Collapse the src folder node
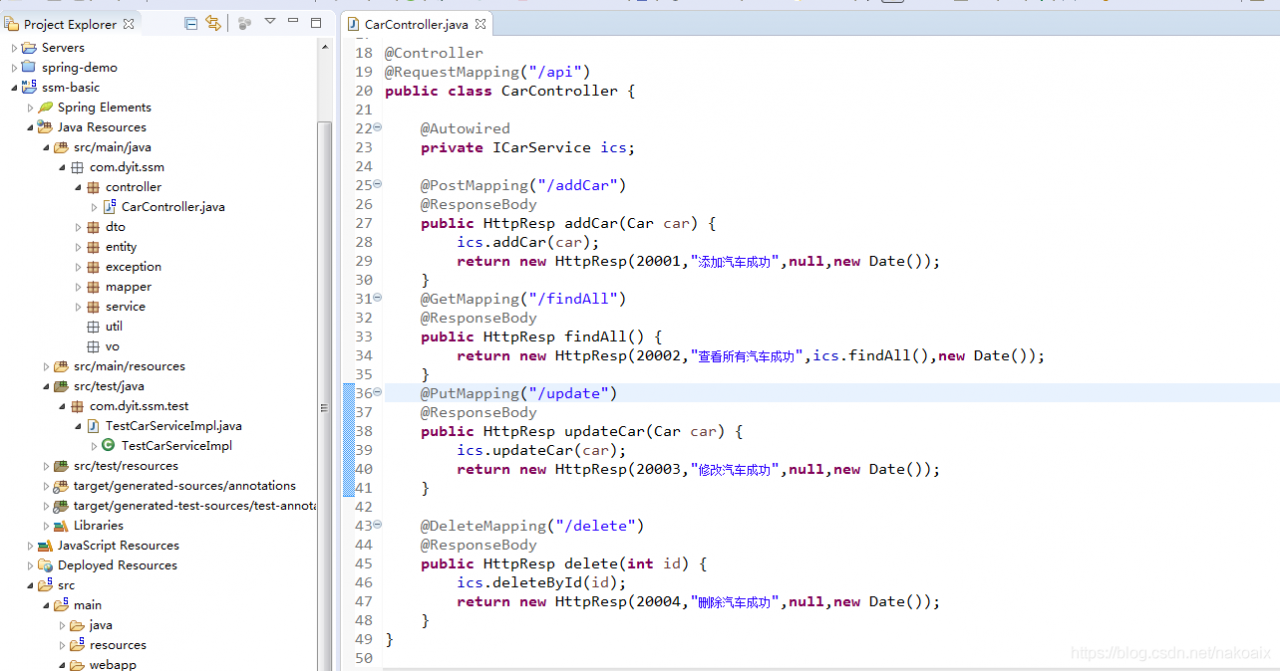Screen dimensions: 1280x671 point(30,587)
